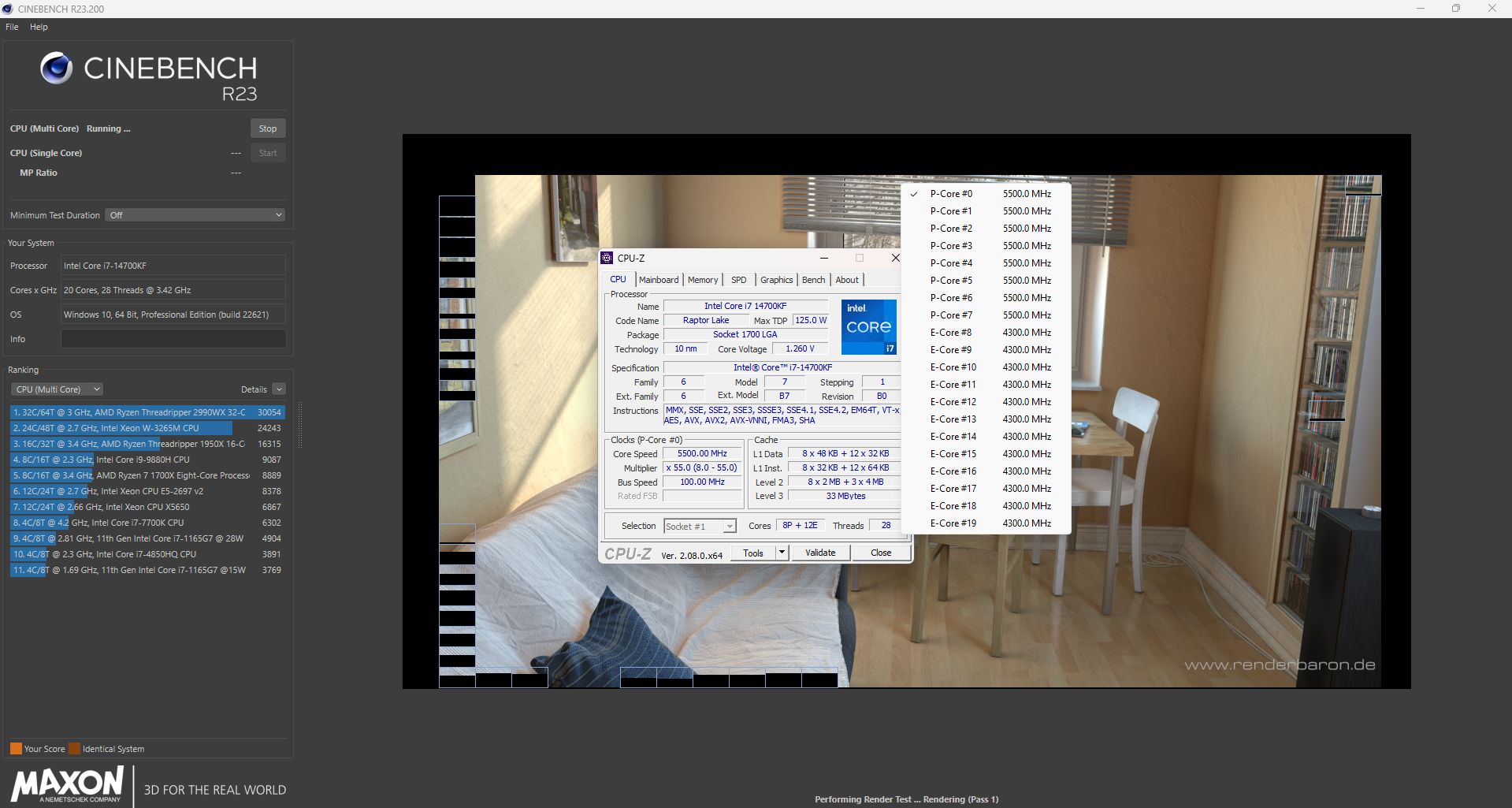The width and height of the screenshot is (1512, 808).
Task: Select the CPU tab in CPU-Z
Action: (618, 279)
